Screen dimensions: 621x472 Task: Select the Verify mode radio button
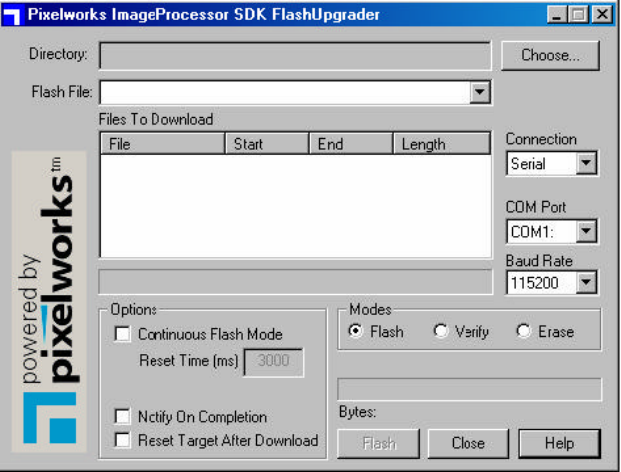tap(440, 331)
